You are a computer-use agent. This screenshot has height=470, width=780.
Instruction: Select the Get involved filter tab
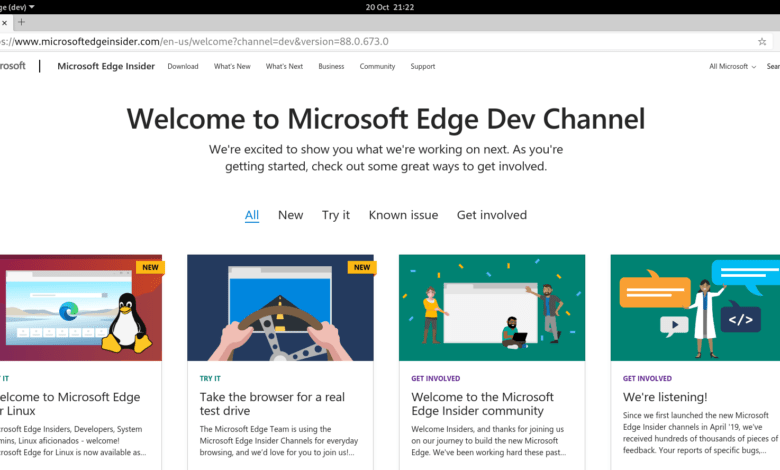[x=492, y=215]
